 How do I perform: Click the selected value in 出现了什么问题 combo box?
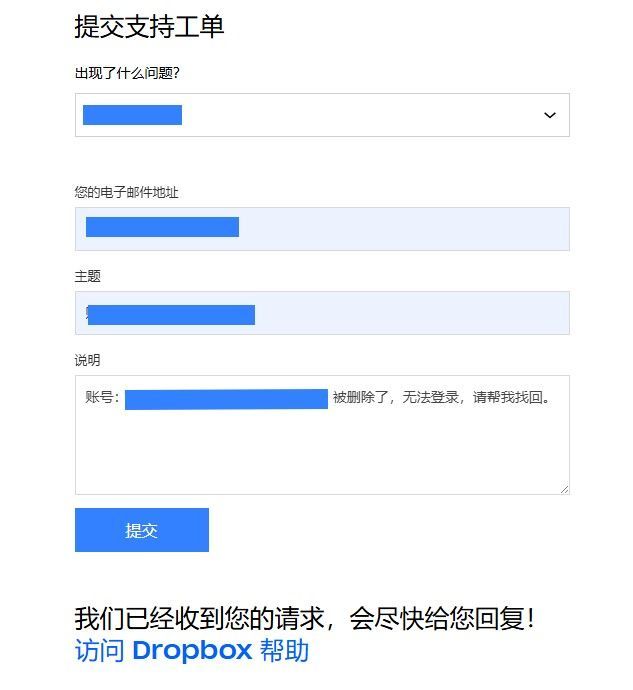point(132,115)
